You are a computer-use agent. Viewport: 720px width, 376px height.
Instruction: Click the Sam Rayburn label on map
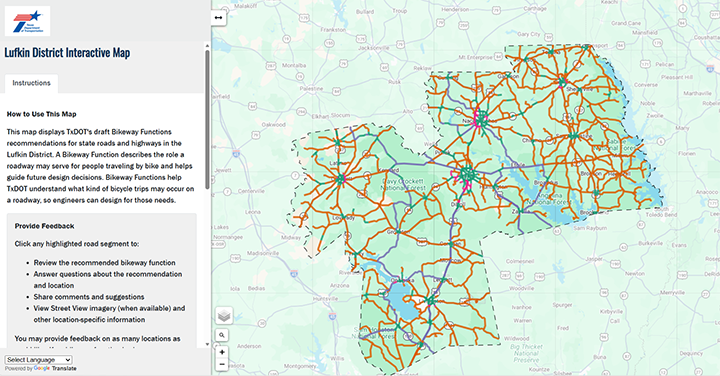(590, 228)
